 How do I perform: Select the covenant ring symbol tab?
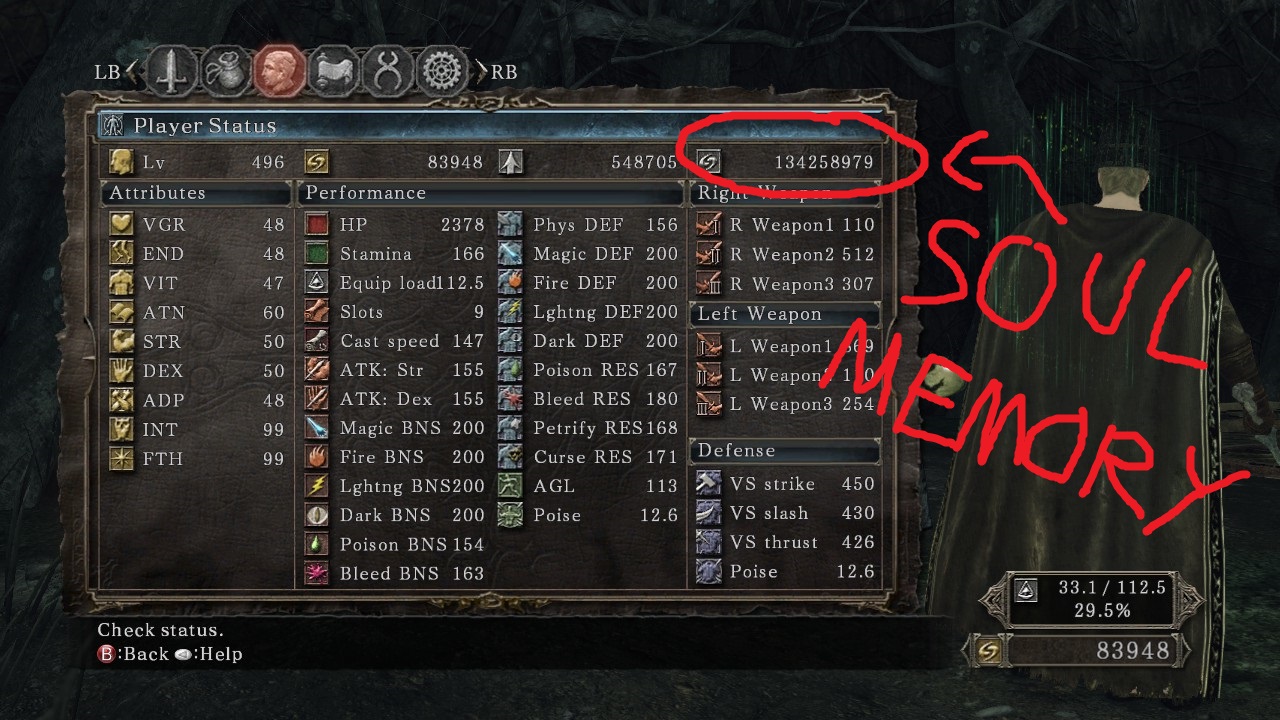point(388,71)
